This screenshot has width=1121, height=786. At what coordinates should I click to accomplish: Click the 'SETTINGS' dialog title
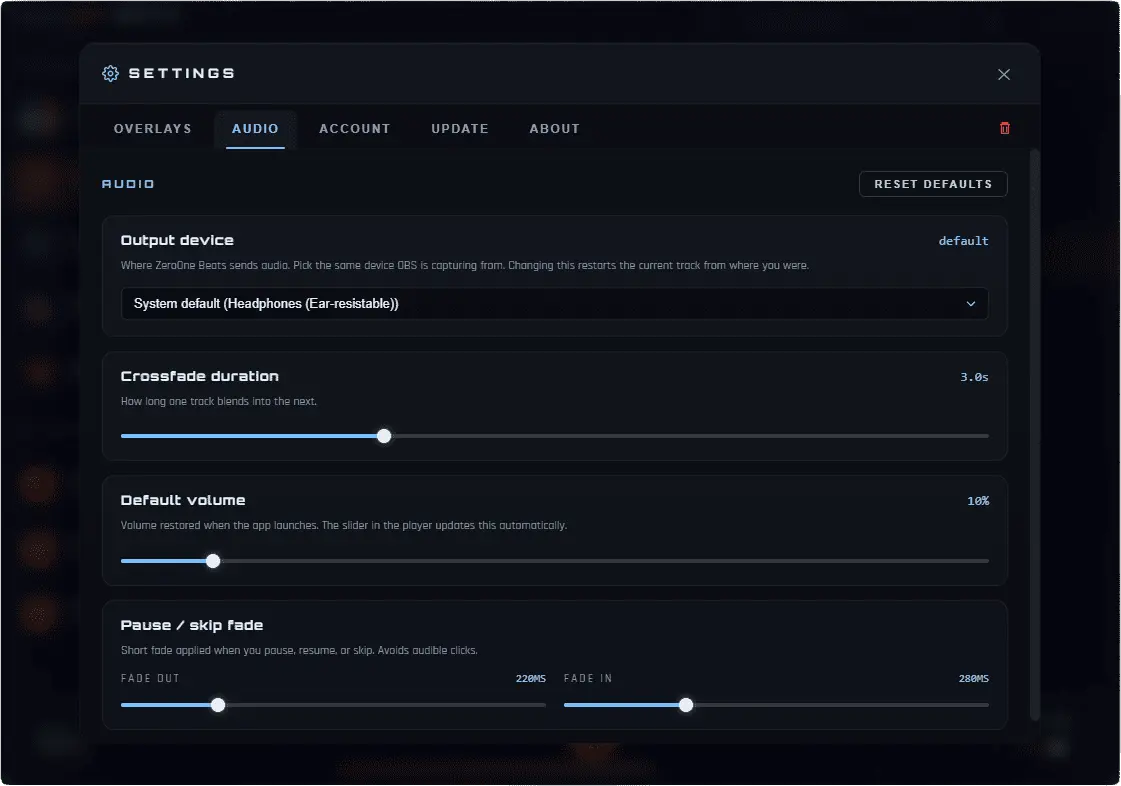[182, 74]
